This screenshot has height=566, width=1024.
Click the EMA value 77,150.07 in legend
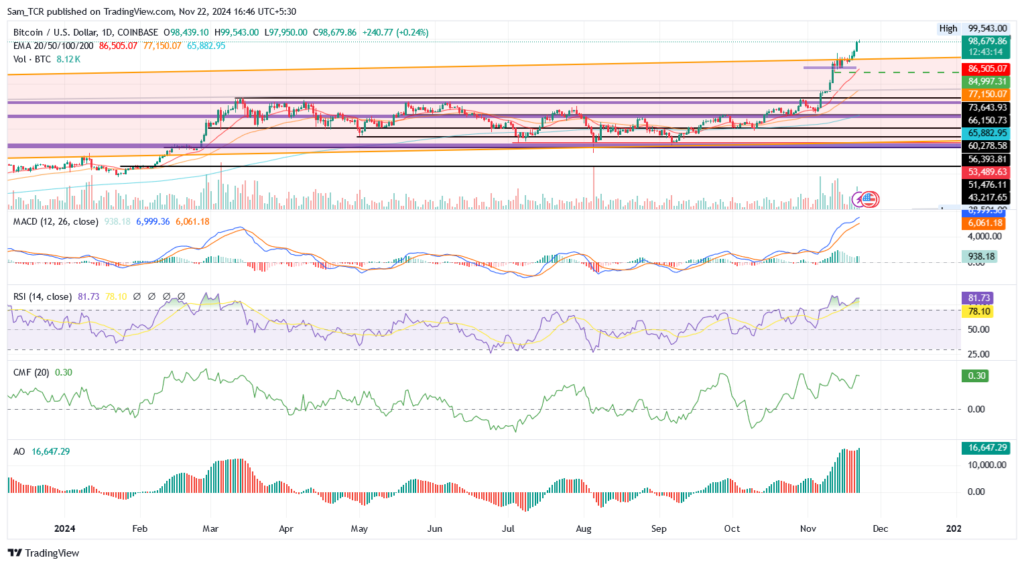[x=162, y=46]
